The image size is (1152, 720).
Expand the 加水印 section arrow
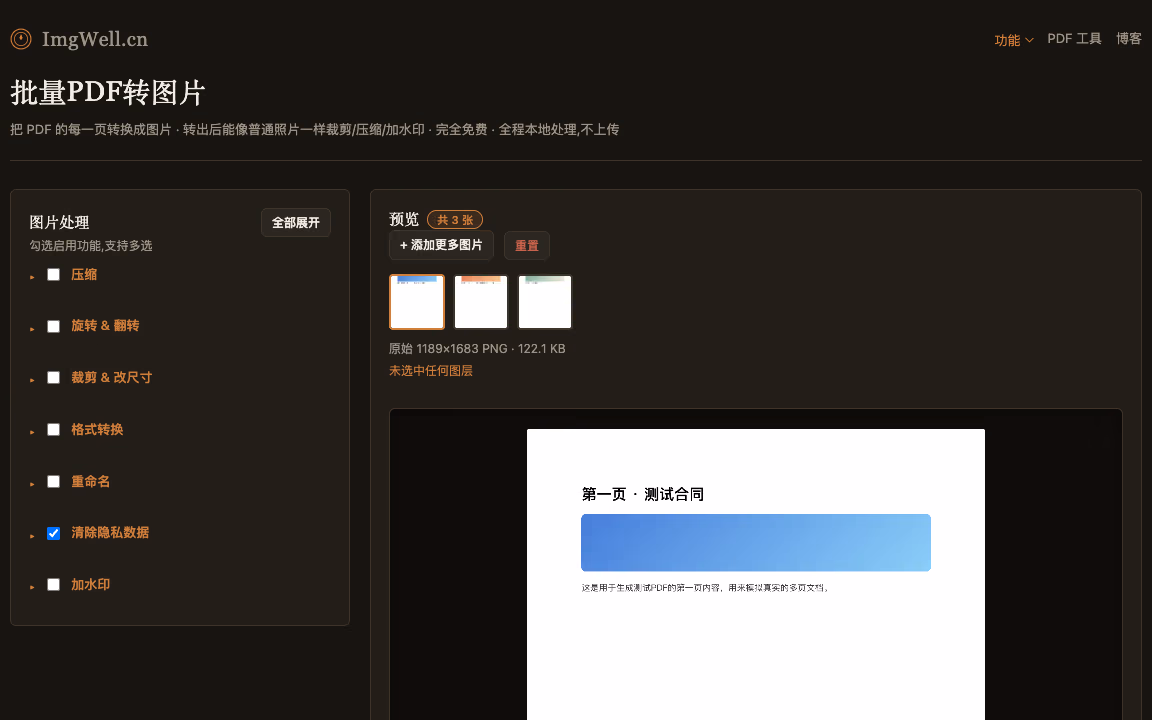pyautogui.click(x=32, y=587)
